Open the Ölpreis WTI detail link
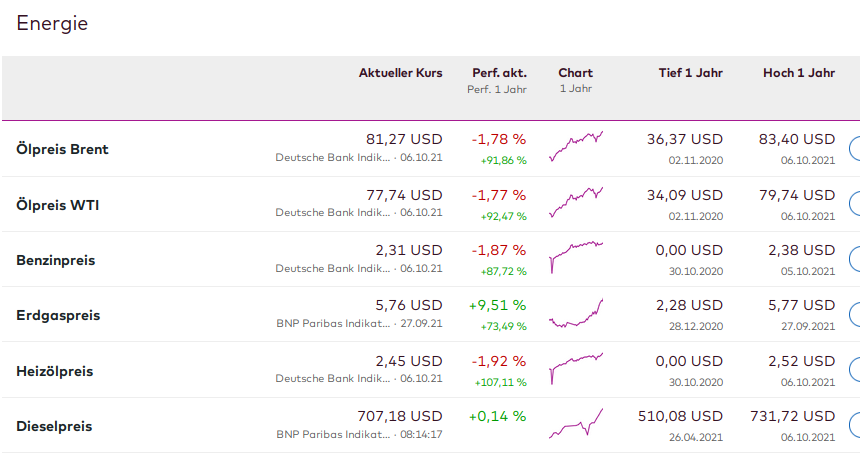Image resolution: width=860 pixels, height=471 pixels. coord(58,205)
